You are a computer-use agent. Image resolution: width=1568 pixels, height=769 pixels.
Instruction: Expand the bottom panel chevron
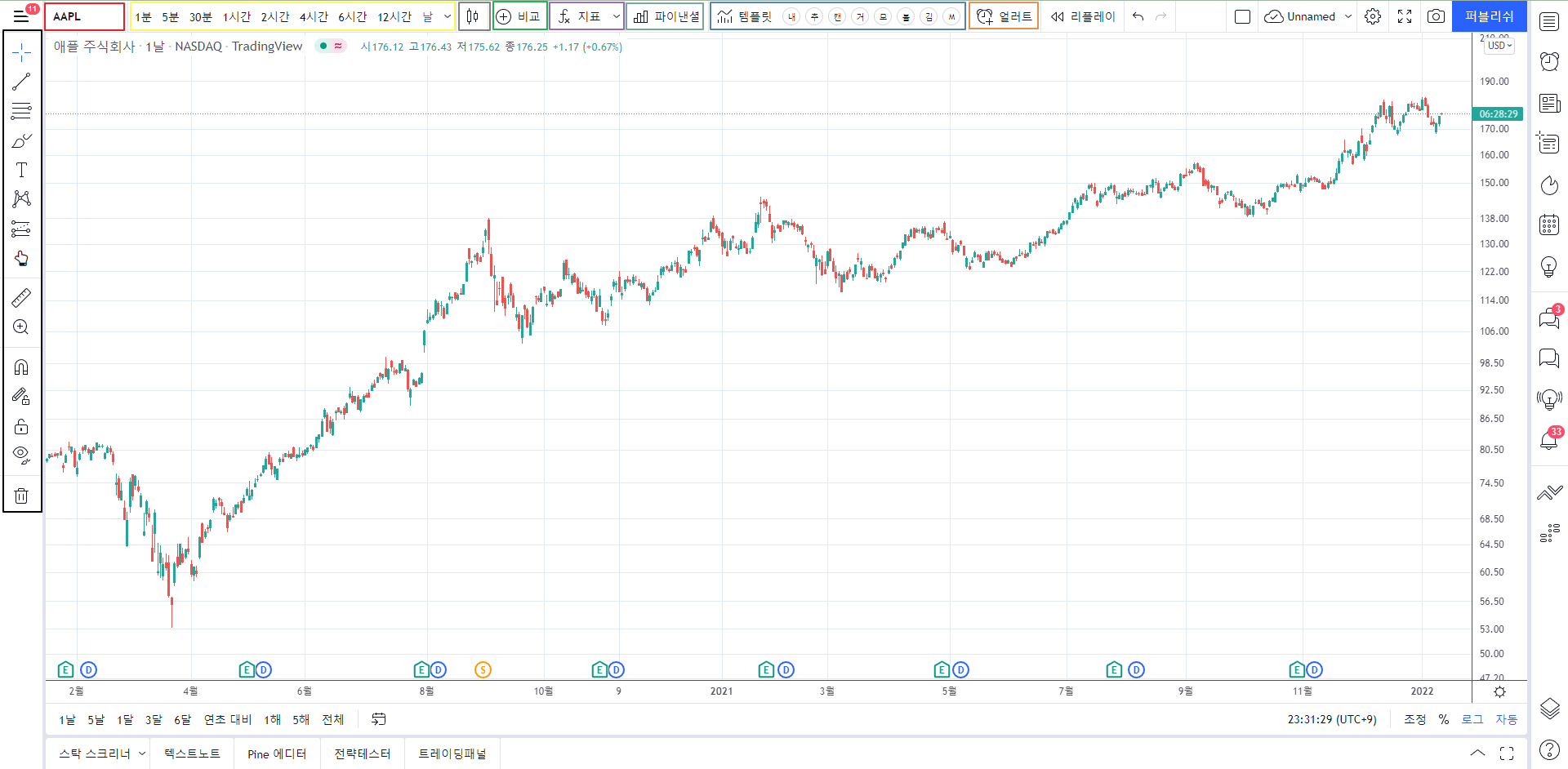tap(1477, 753)
